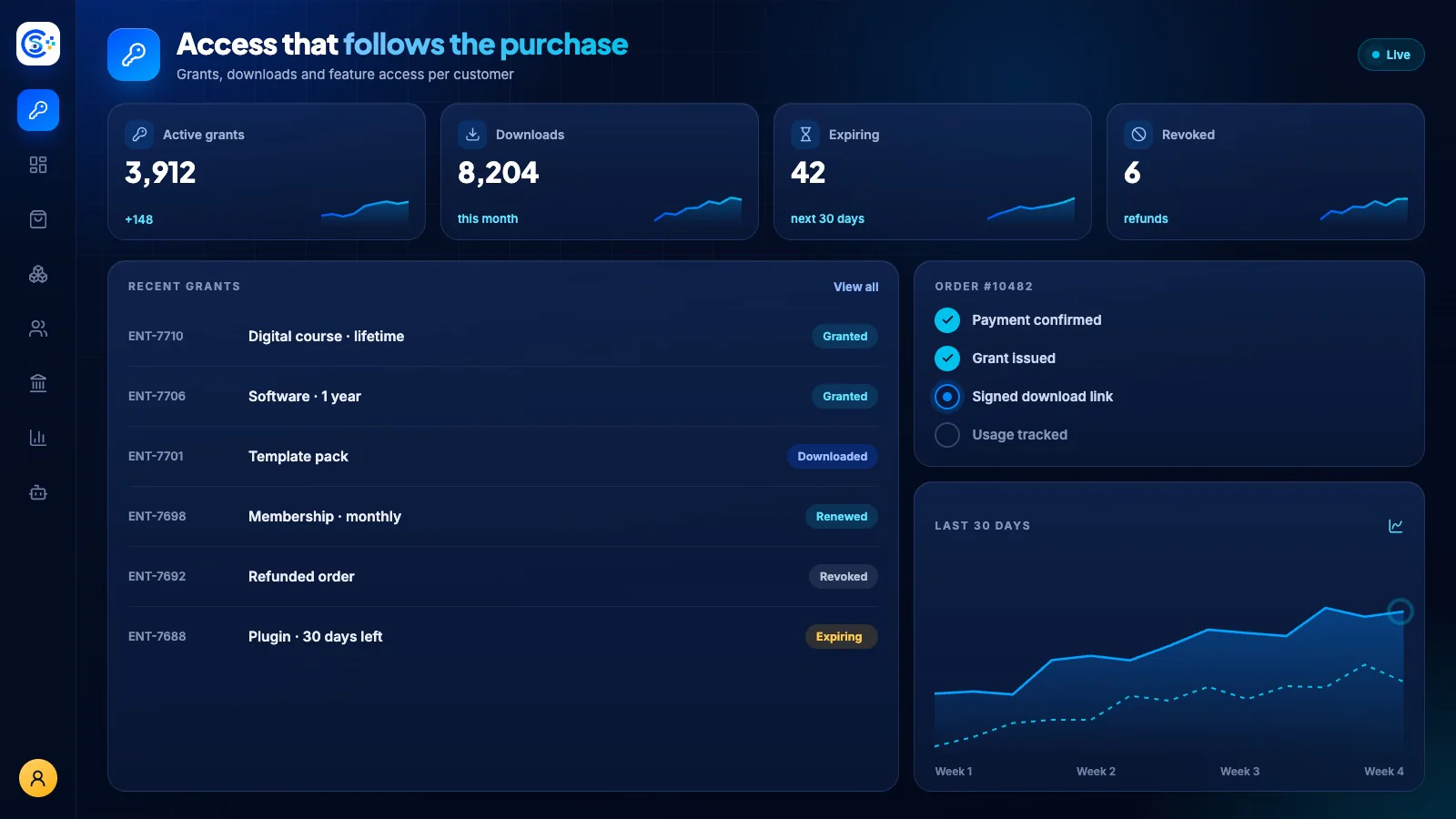Click the ORDER #10482 heading
Viewport: 1456px width, 819px height.
coord(984,287)
